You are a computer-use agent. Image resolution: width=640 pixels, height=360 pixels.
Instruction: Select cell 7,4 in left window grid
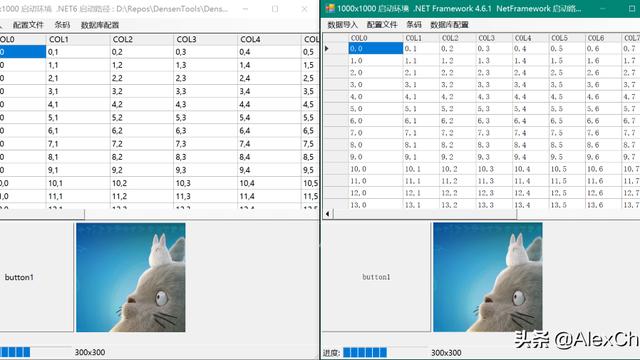(x=269, y=144)
